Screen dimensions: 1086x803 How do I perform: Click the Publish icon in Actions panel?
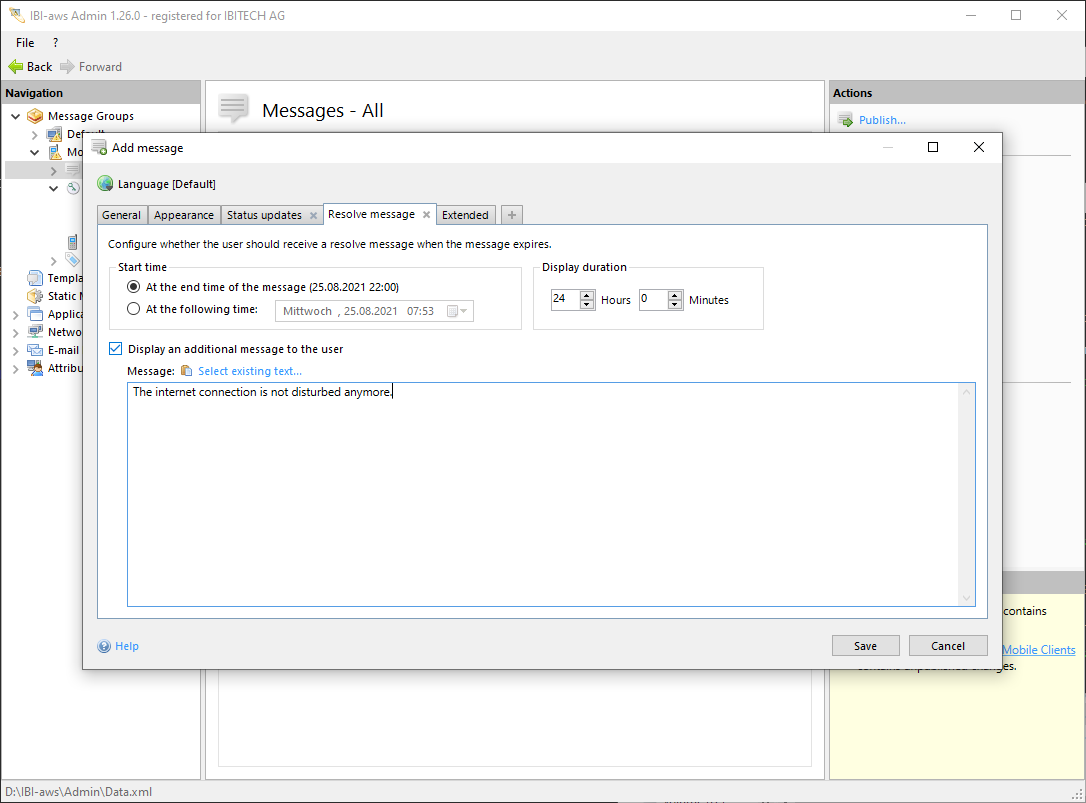click(845, 120)
